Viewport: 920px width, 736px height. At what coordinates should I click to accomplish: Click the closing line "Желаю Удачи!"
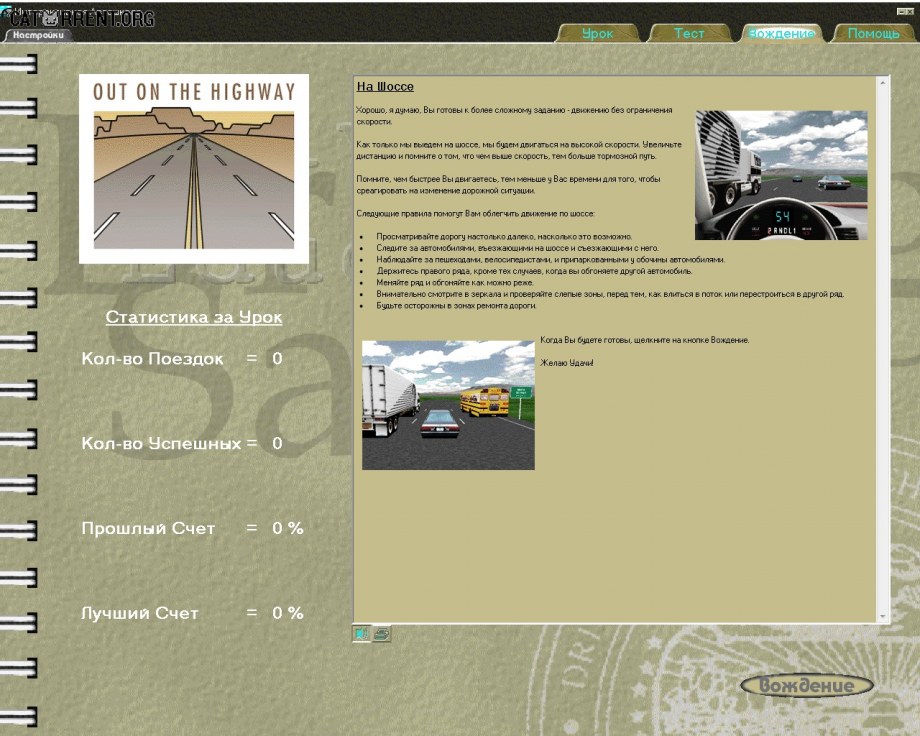tap(566, 363)
